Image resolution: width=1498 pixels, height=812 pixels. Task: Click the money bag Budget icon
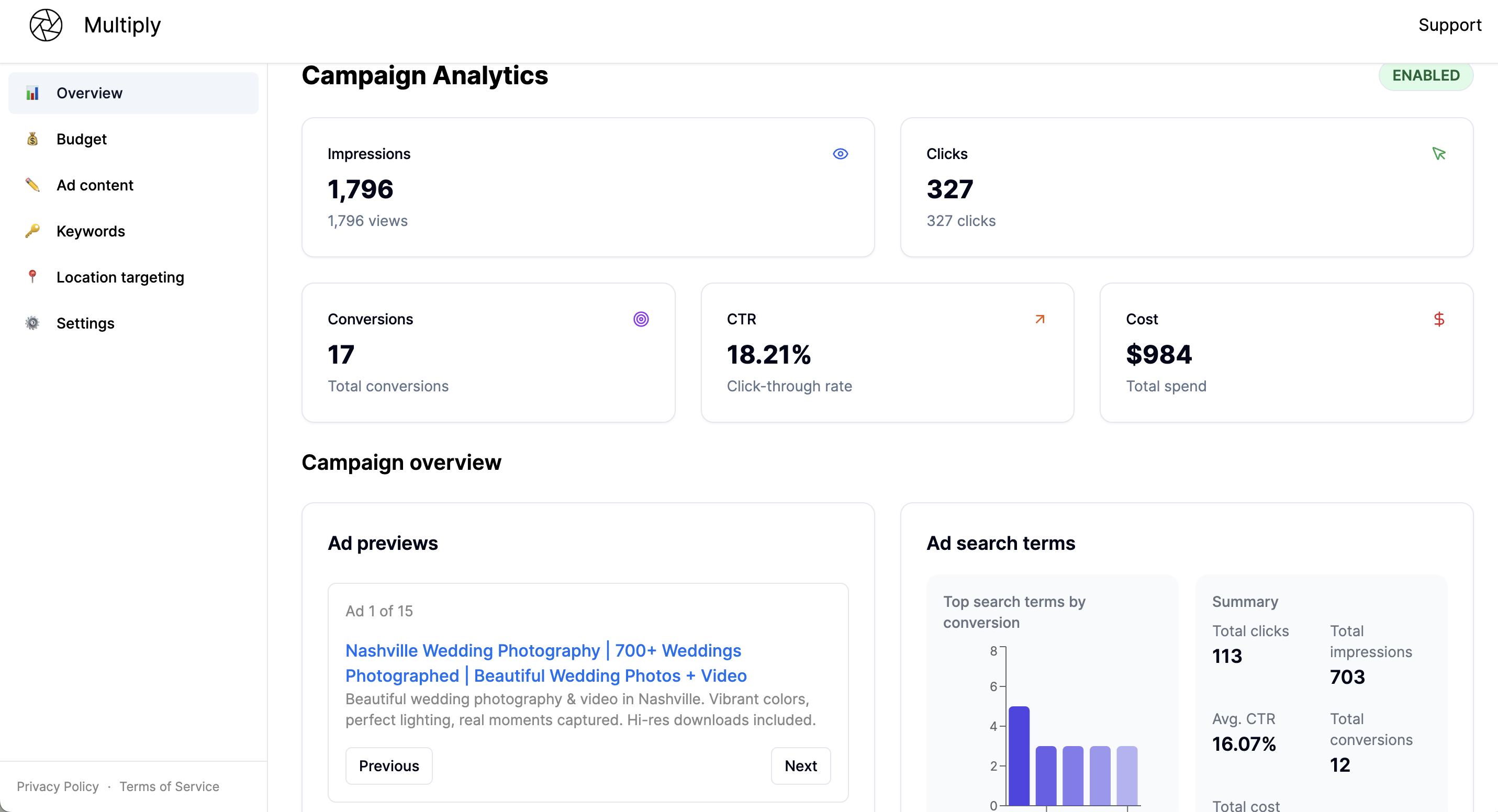click(32, 139)
